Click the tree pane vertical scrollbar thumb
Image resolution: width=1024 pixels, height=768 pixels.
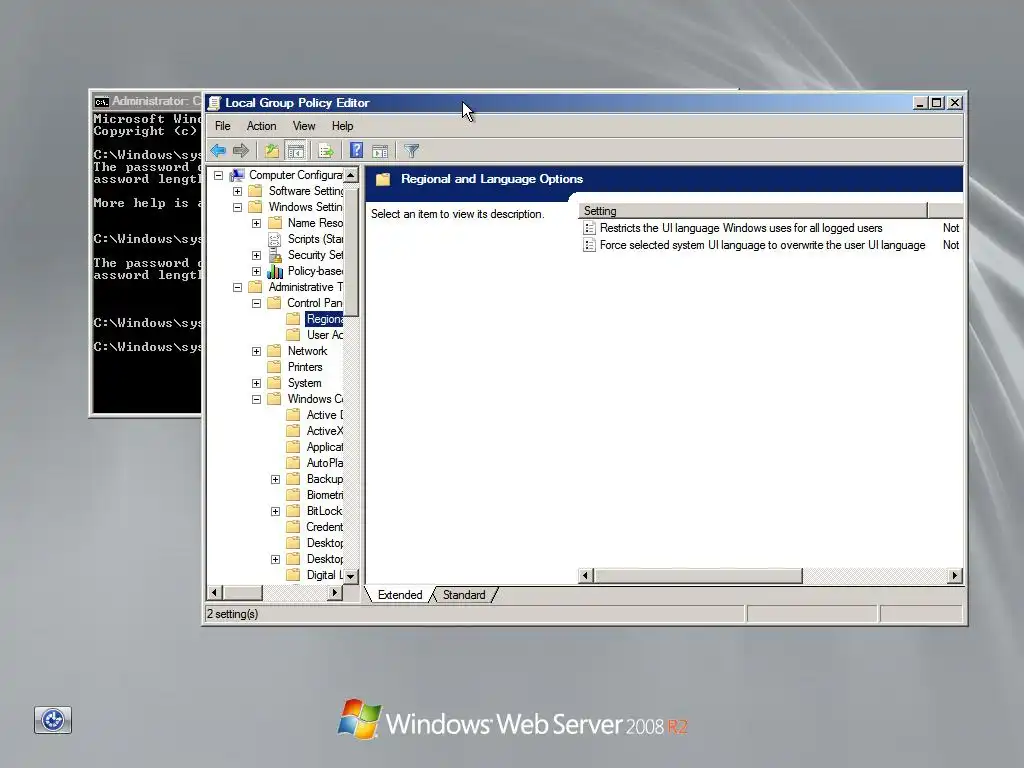pyautogui.click(x=351, y=251)
